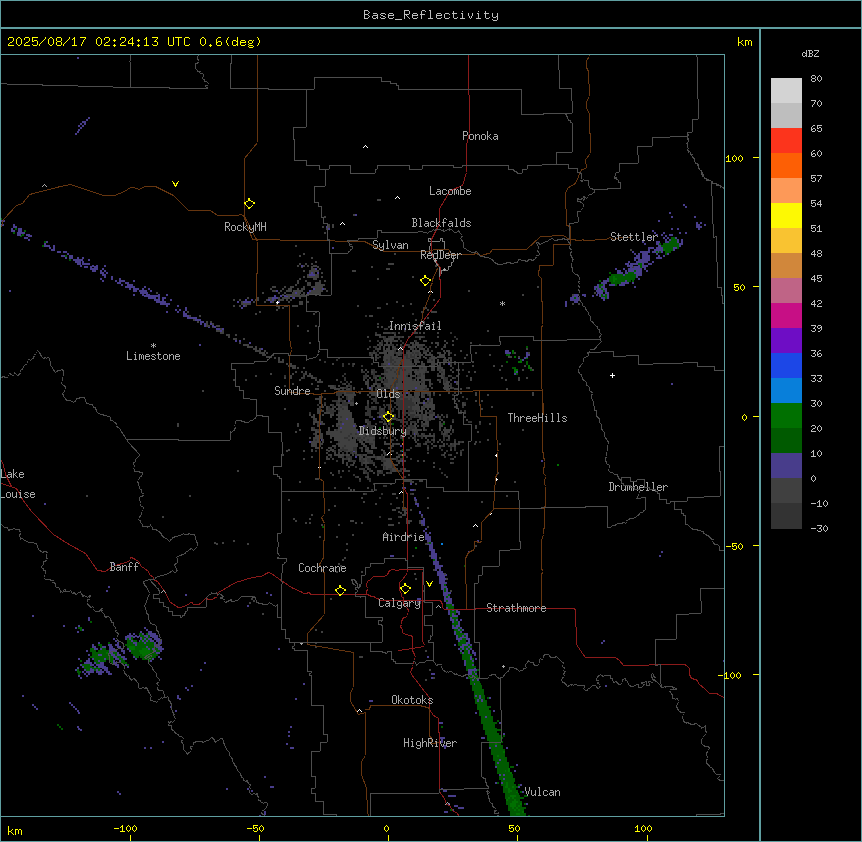862x842 pixels.
Task: Click the asterisk marker above Limestone label
Action: coord(153,346)
